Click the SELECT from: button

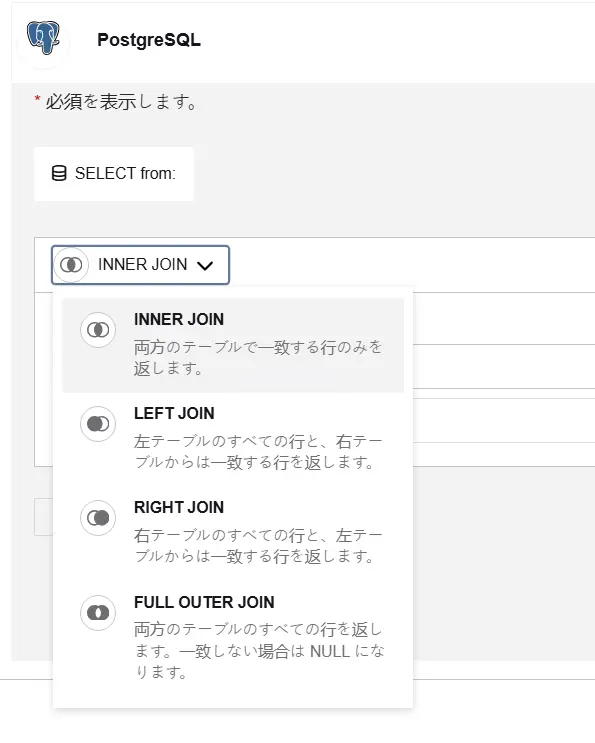(114, 174)
